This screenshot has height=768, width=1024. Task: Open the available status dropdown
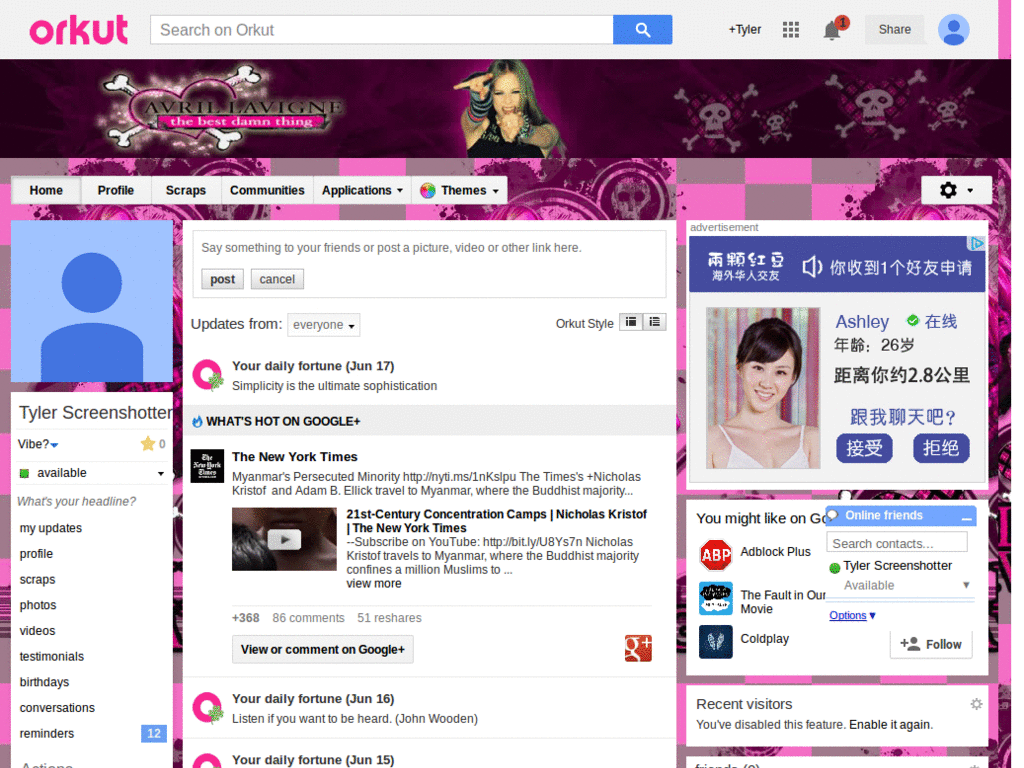click(160, 473)
